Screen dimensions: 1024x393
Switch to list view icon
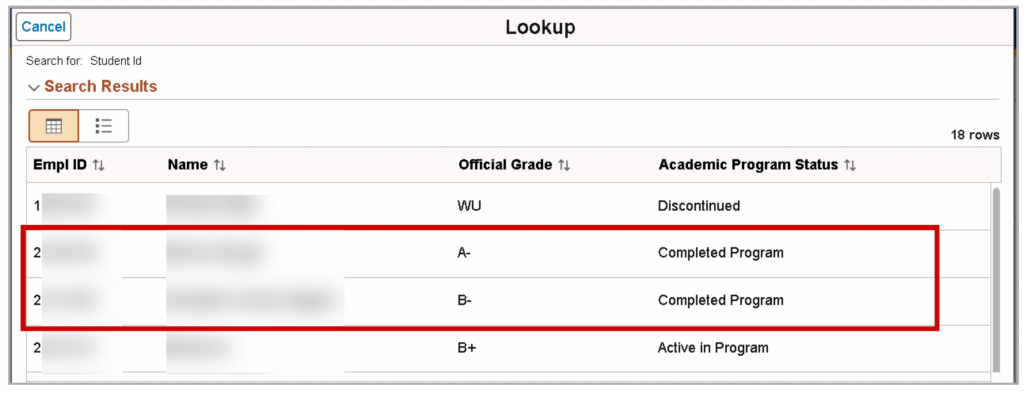click(104, 126)
